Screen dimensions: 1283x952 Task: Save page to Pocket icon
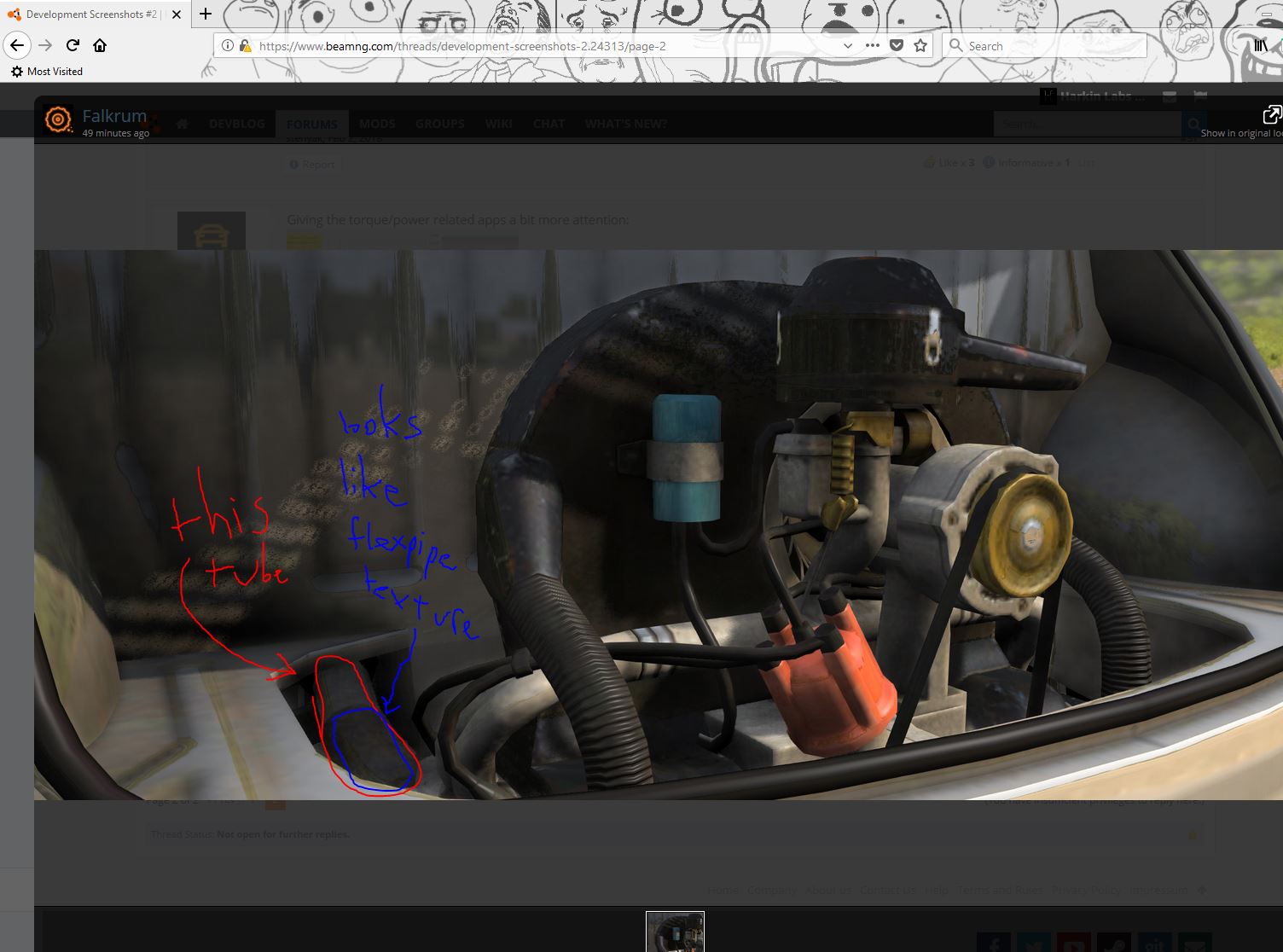(x=896, y=46)
